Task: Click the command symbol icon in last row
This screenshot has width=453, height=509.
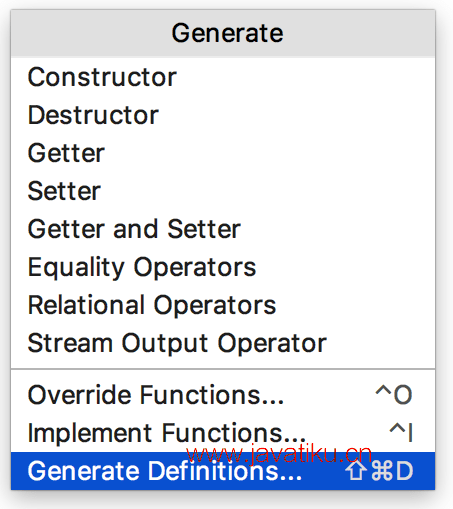Action: [382, 471]
